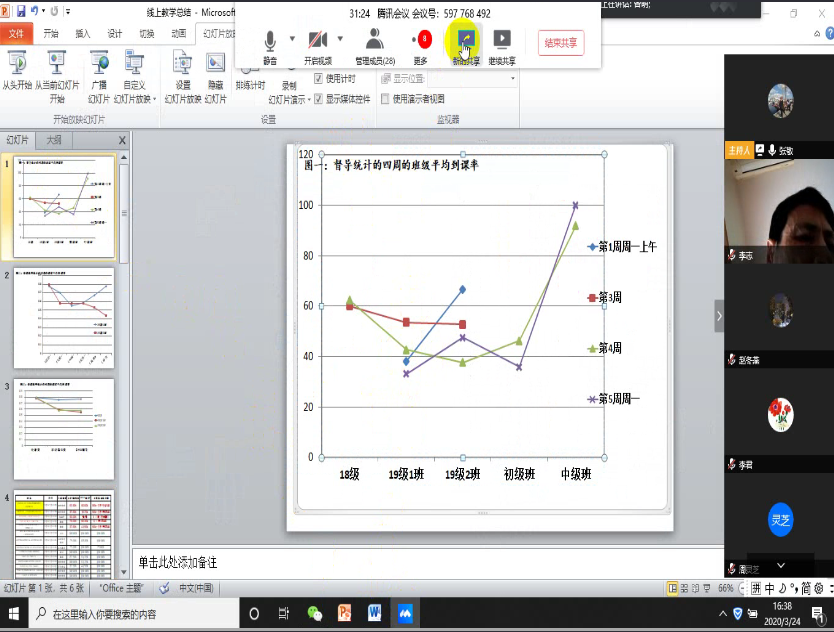Click the 静音 microphone mute icon
This screenshot has height=632, width=834.
pyautogui.click(x=270, y=41)
